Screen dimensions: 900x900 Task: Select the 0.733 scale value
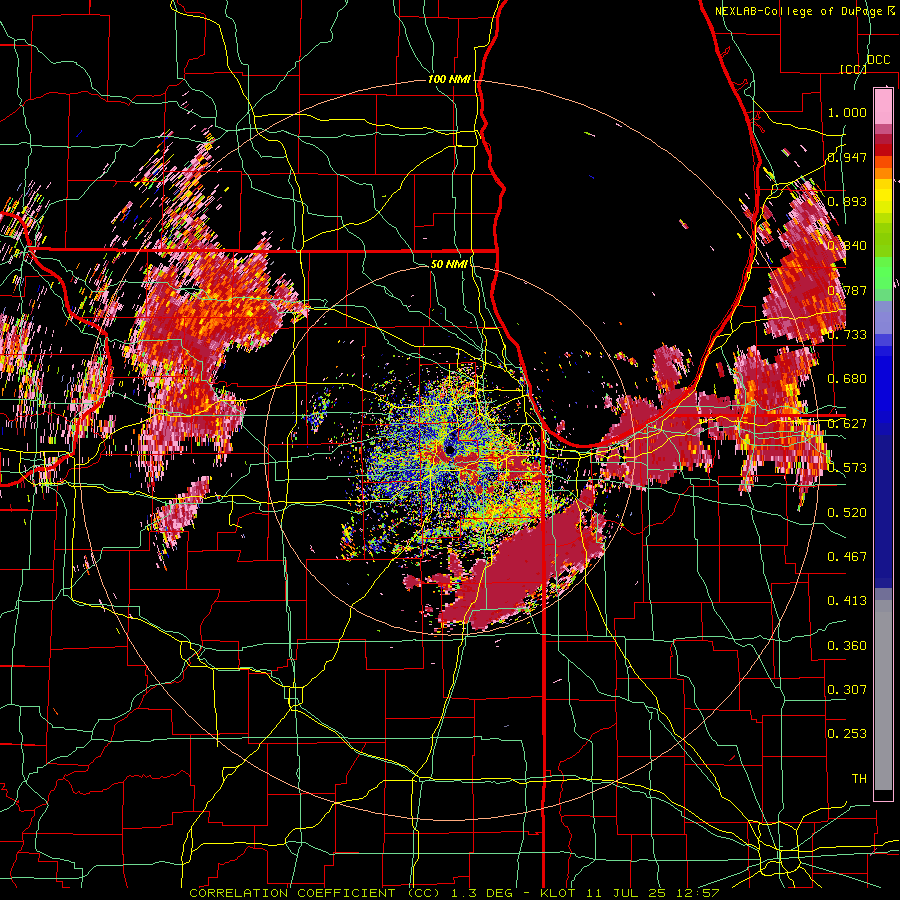(x=847, y=335)
